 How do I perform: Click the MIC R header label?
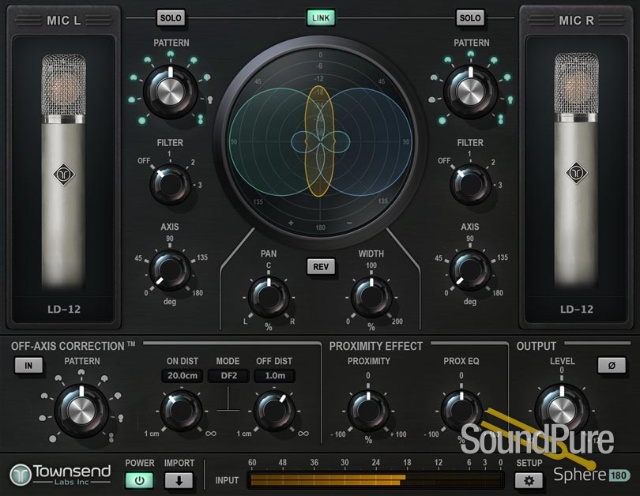click(576, 20)
